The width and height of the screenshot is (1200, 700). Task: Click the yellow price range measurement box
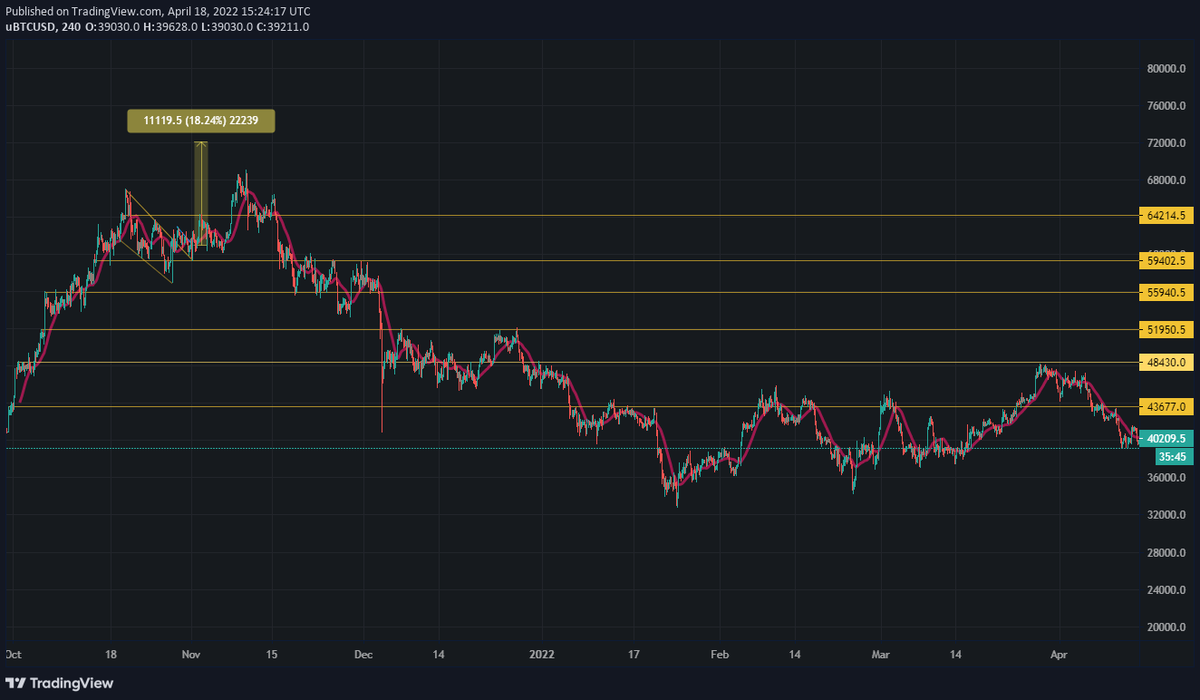point(200,192)
